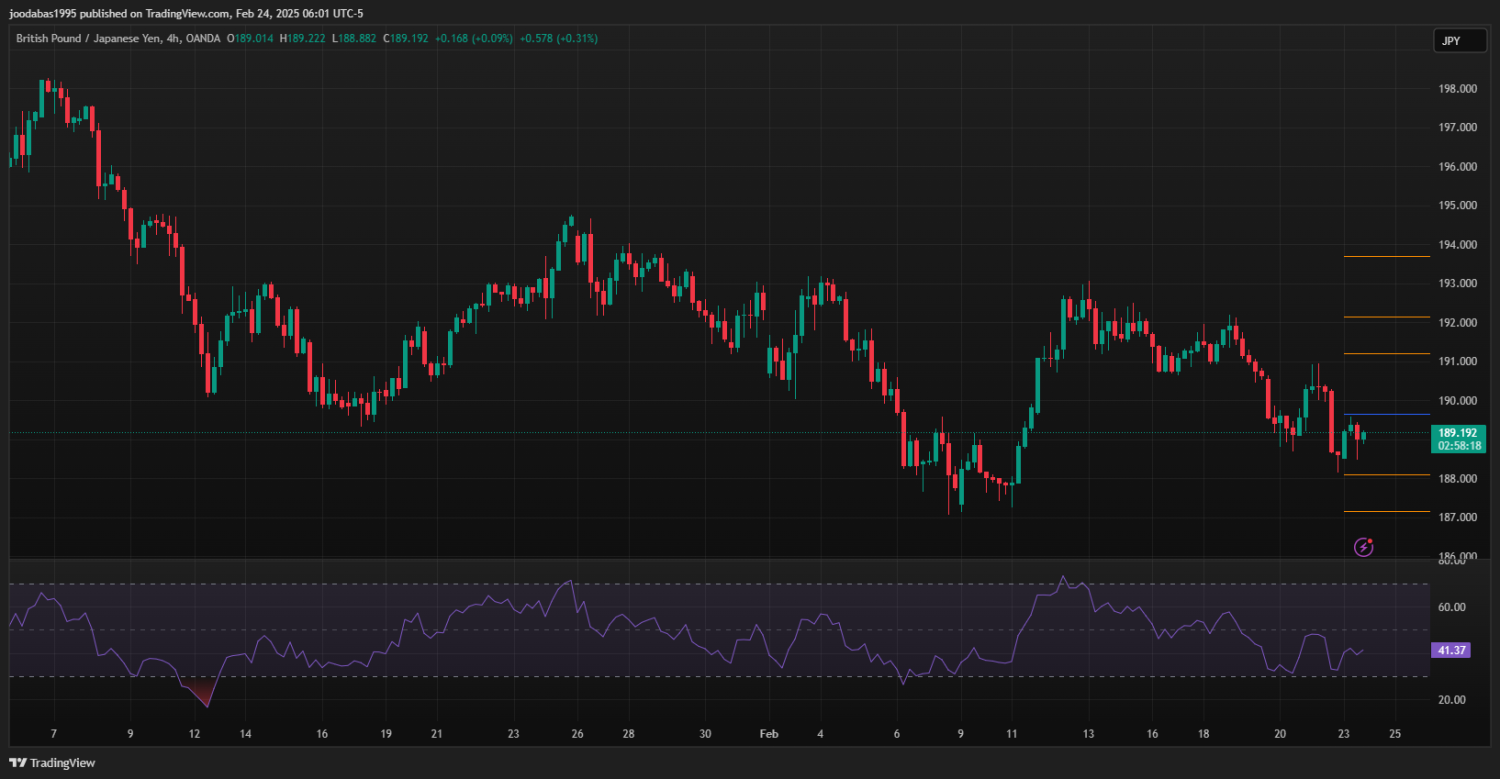This screenshot has height=779, width=1500.
Task: Click the purple 41.37 RSI value label
Action: point(1451,650)
